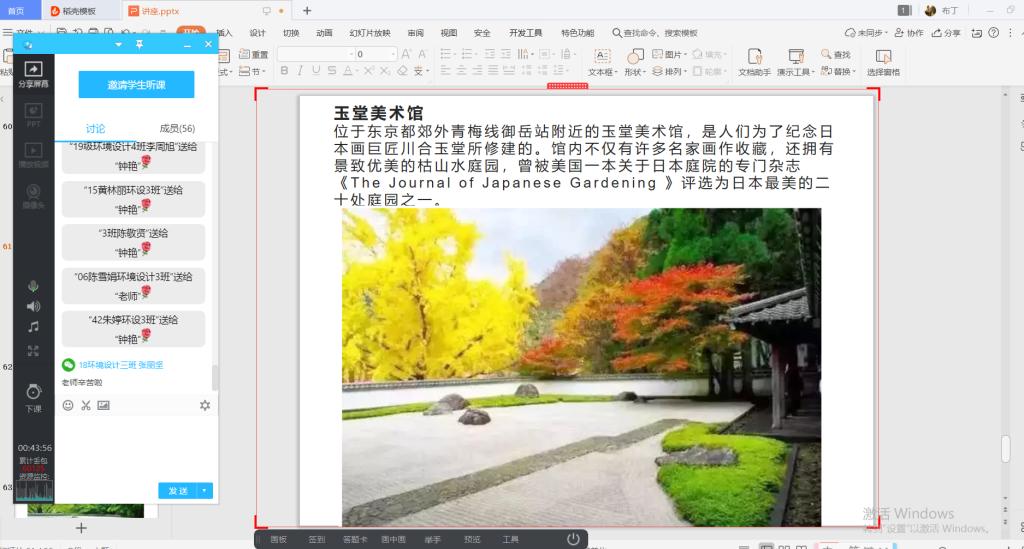This screenshot has height=549, width=1024.
Task: Click the 分享 share button
Action: pyautogui.click(x=946, y=33)
